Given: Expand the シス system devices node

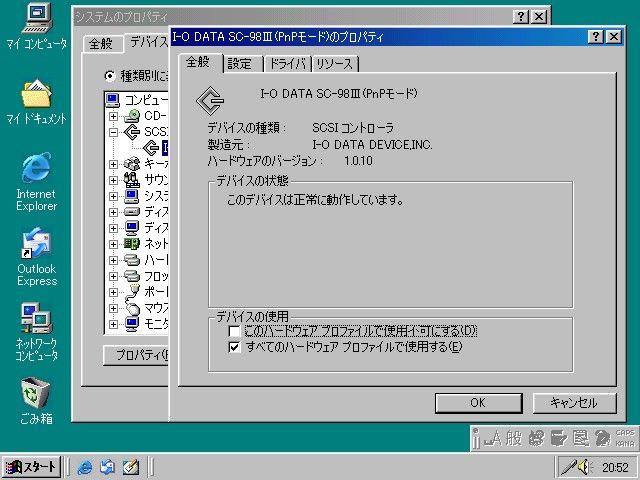Looking at the screenshot, I should [x=113, y=196].
